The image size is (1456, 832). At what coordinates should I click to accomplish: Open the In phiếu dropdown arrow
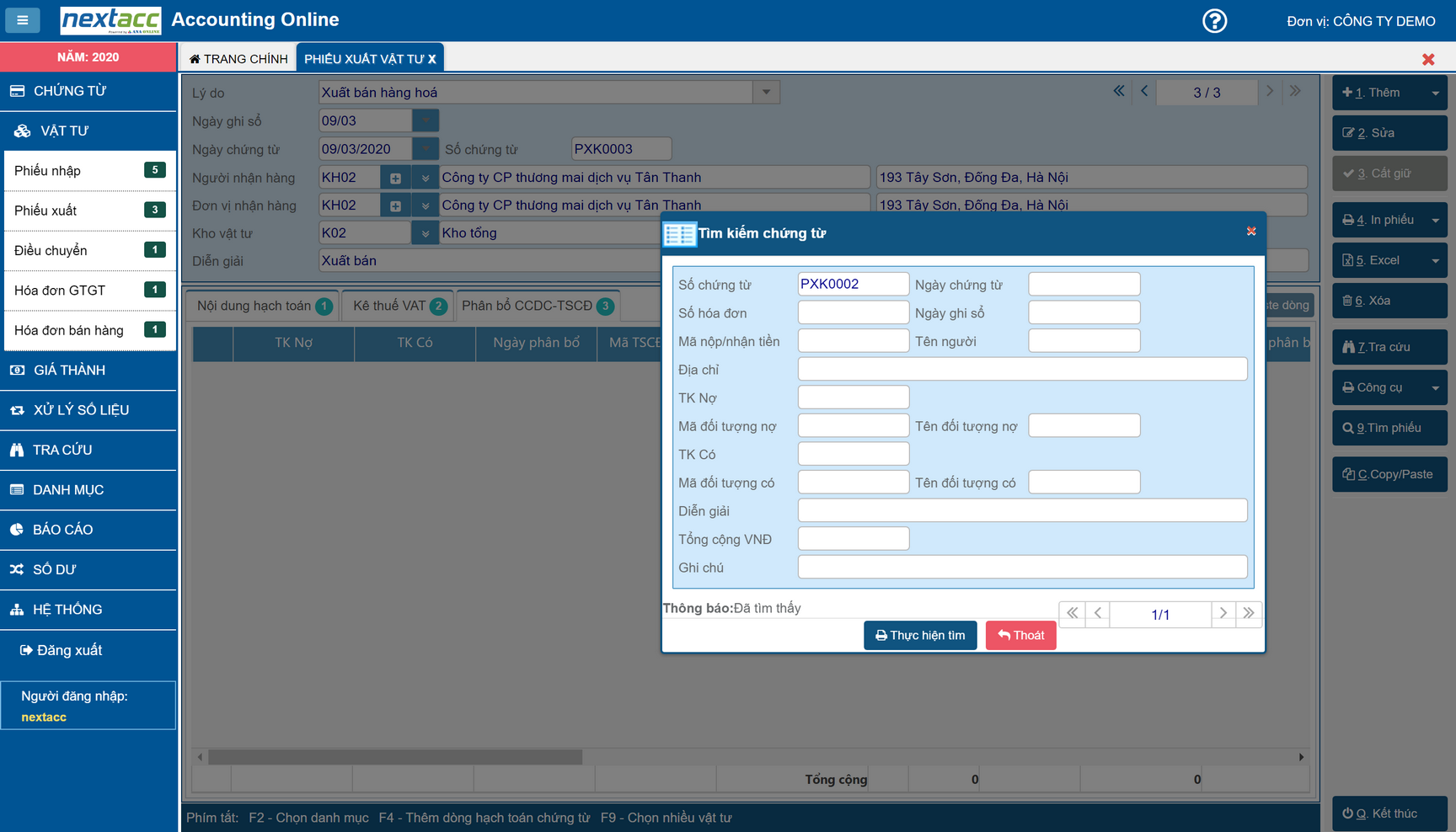[x=1435, y=221]
